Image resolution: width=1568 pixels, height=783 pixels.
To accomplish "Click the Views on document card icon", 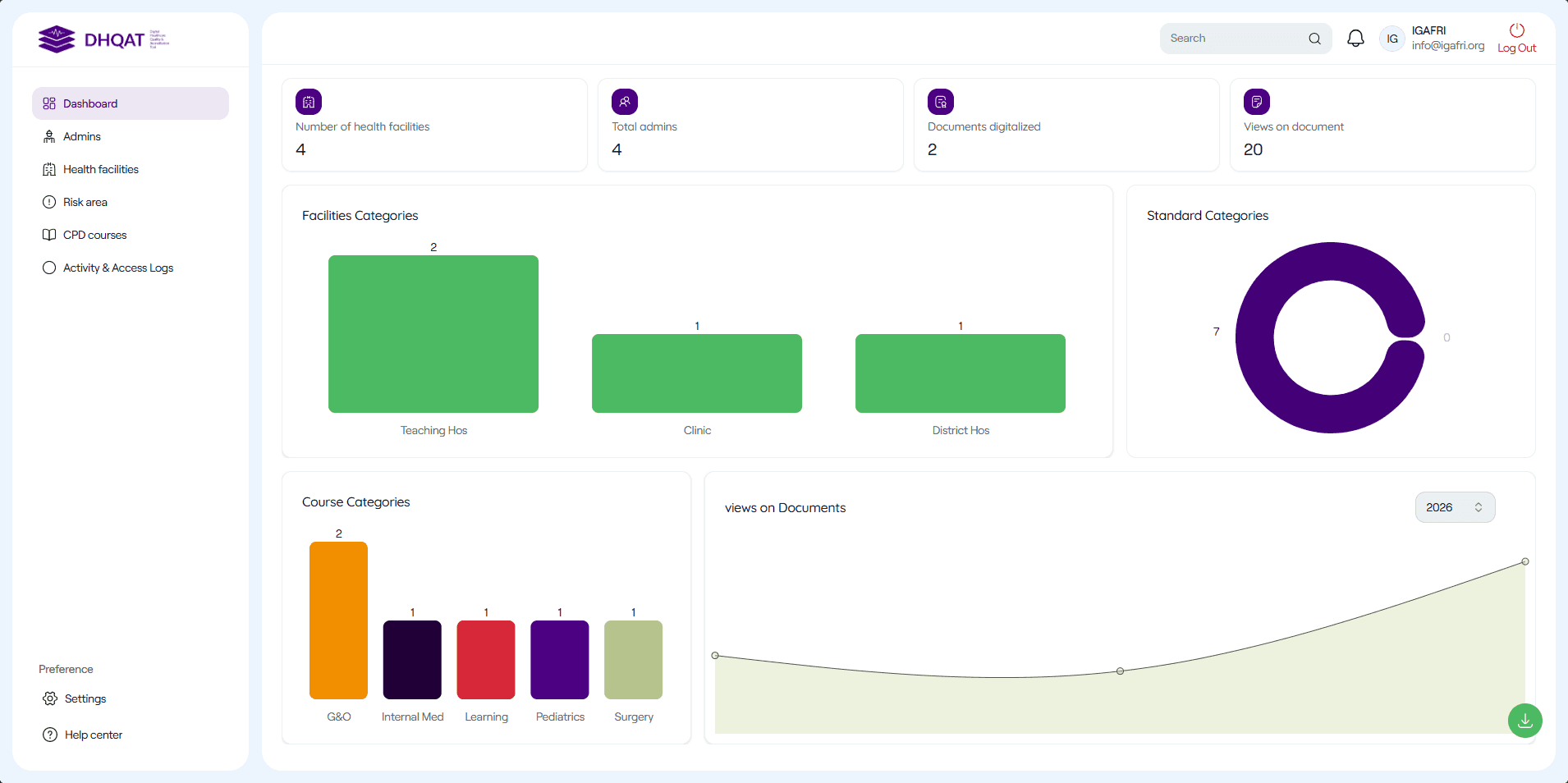I will [x=1257, y=102].
